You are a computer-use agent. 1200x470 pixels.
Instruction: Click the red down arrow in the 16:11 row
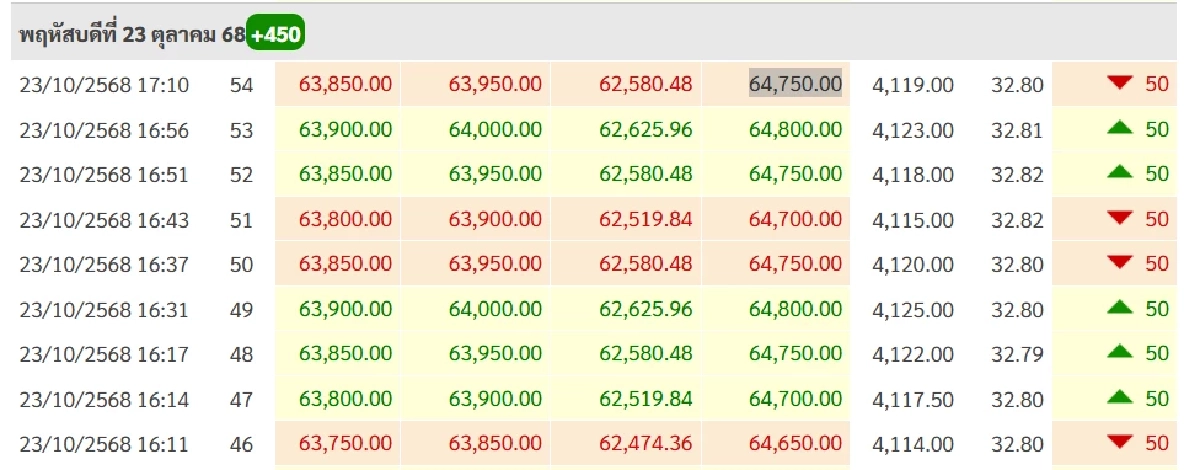(1118, 444)
